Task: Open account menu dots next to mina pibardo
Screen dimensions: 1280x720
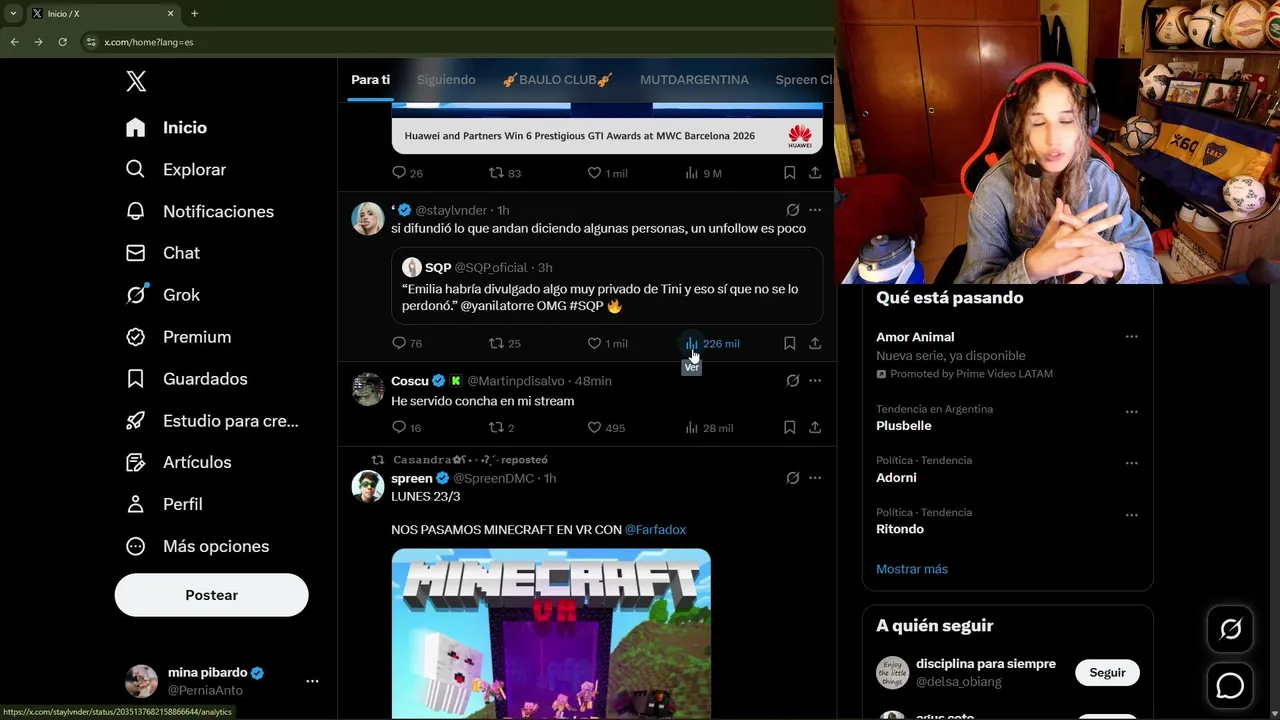Action: tap(312, 681)
